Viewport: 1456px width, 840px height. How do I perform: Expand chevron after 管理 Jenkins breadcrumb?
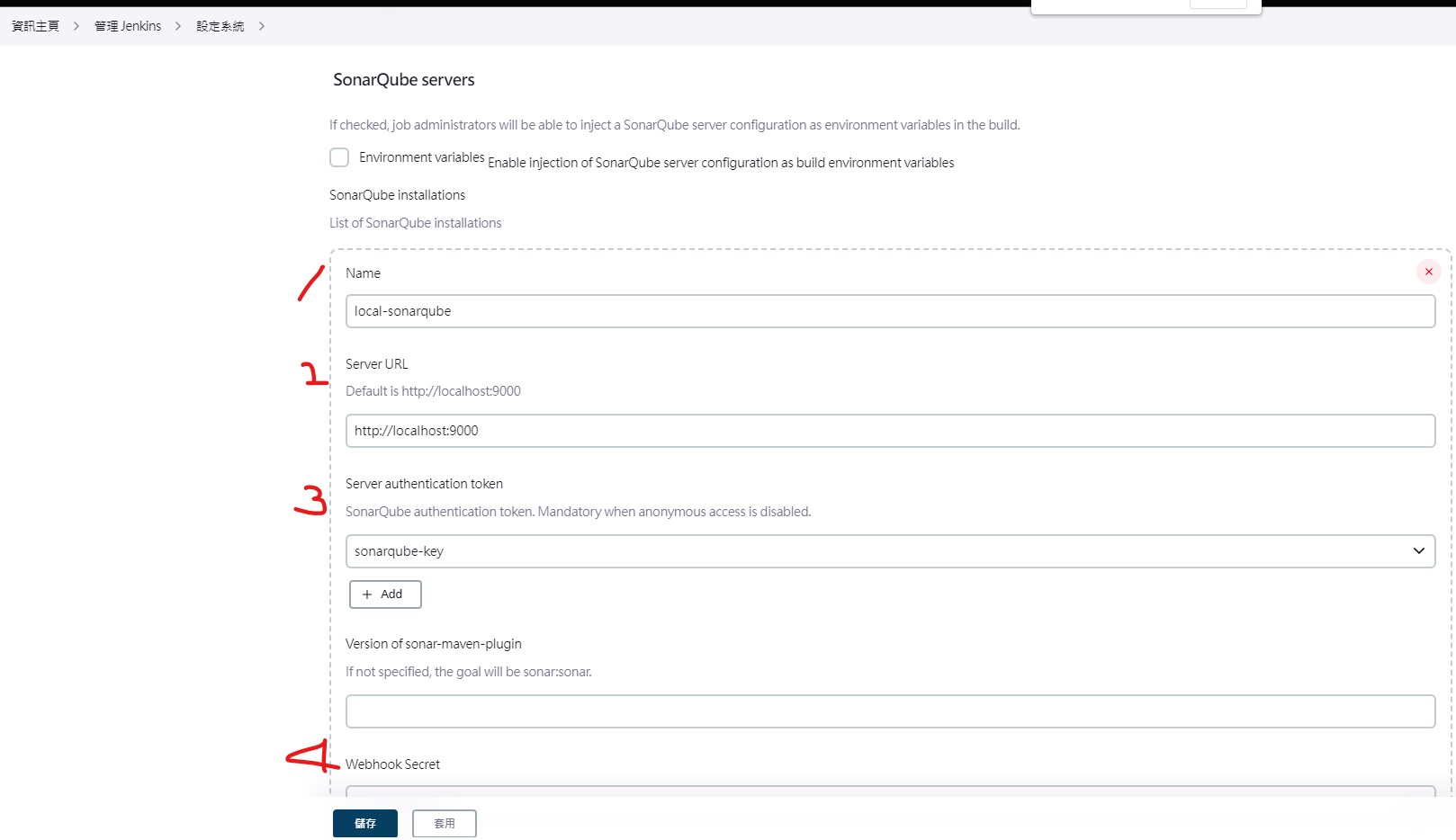178,26
